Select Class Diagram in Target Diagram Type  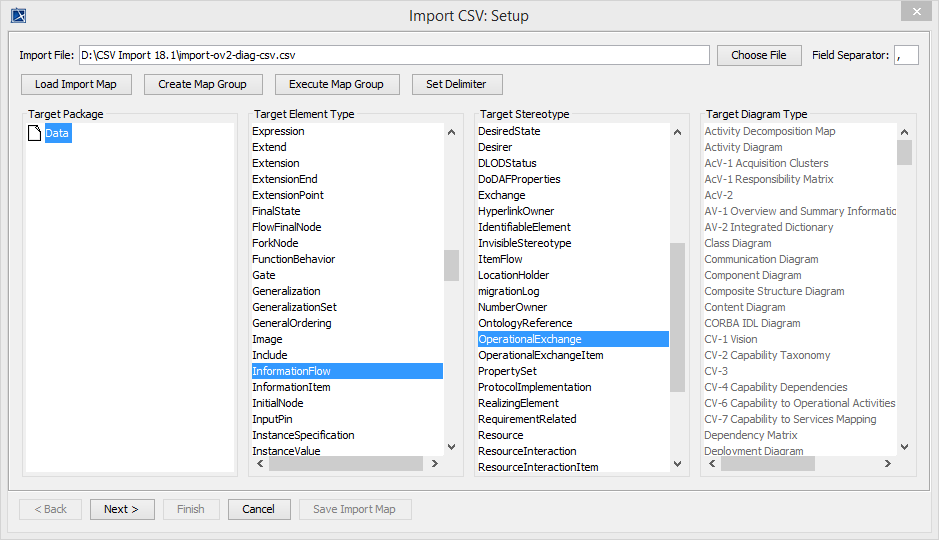(737, 243)
